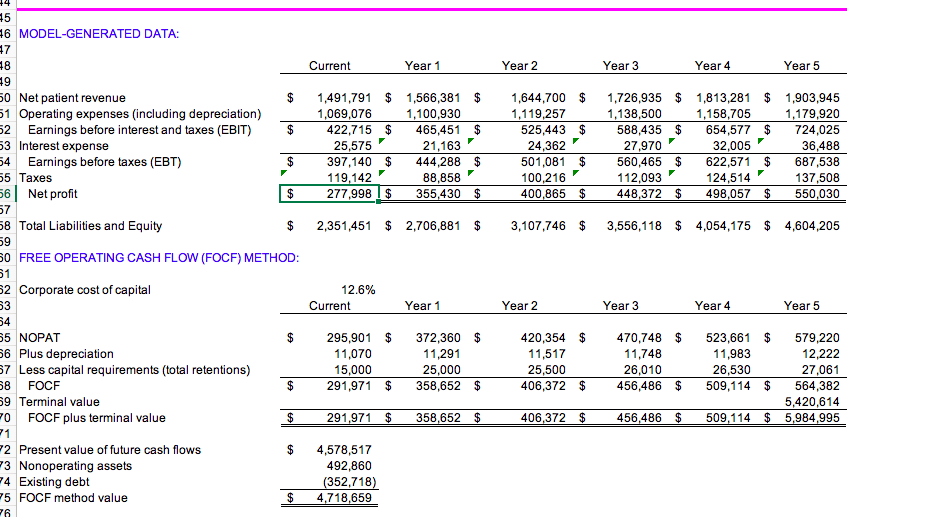945x517 pixels.
Task: Select Current net profit cell 277,998
Action: (329, 193)
